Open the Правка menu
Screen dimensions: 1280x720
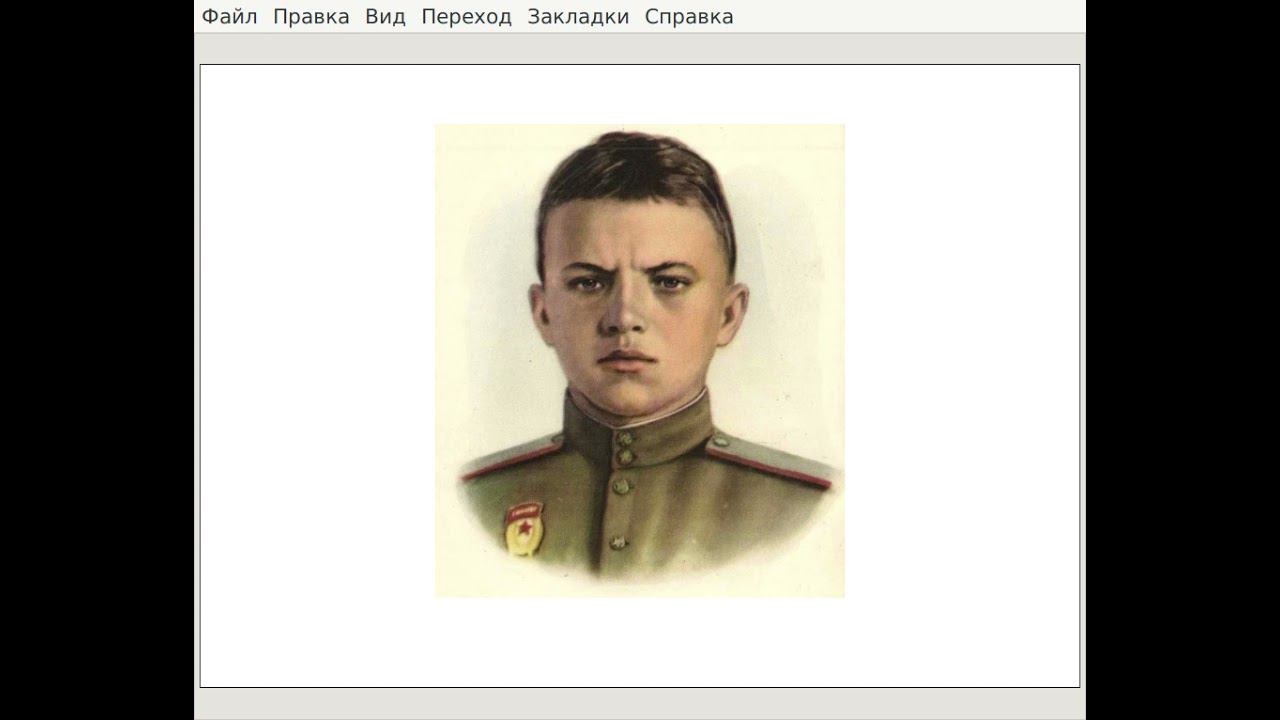[311, 16]
